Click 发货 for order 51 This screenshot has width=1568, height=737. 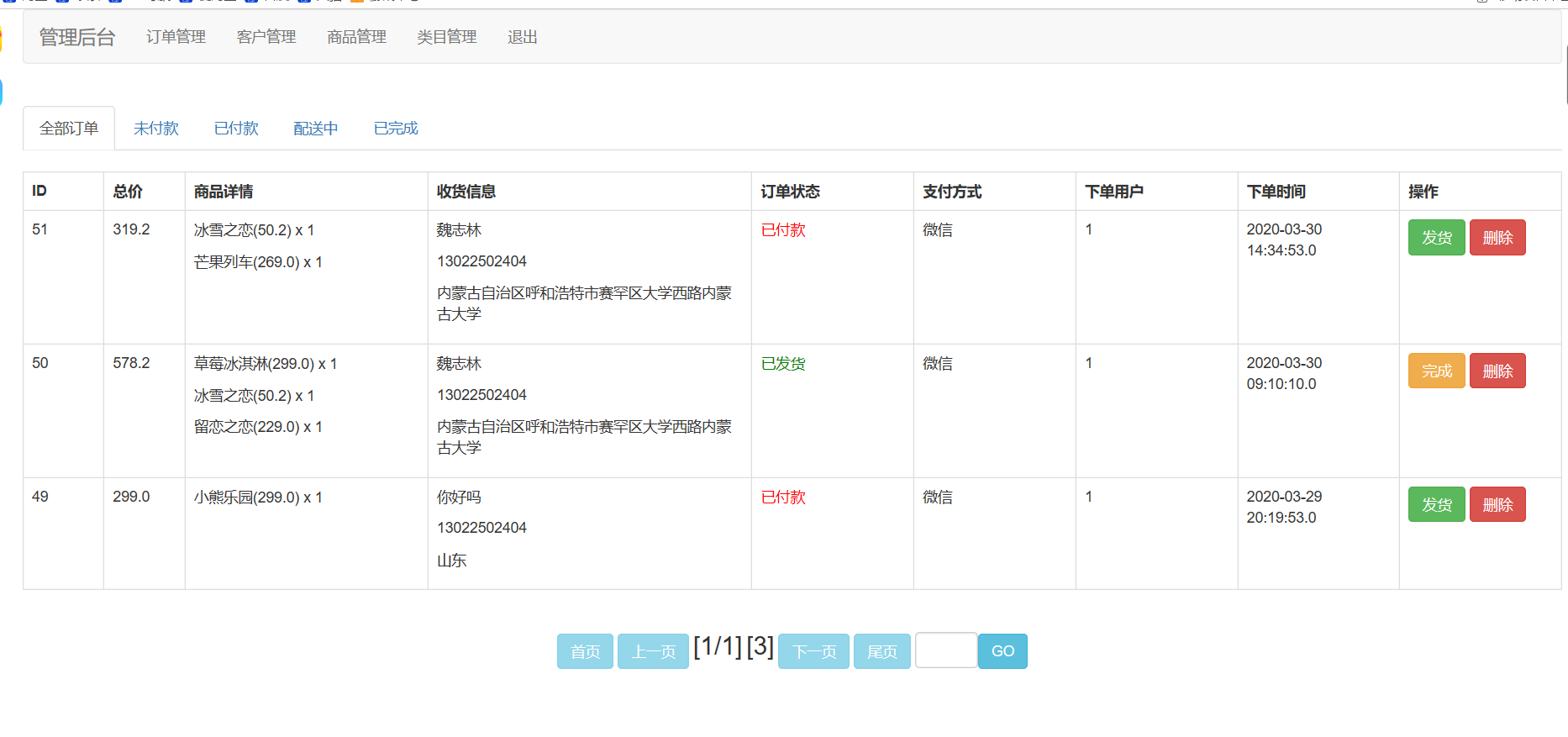pos(1436,238)
